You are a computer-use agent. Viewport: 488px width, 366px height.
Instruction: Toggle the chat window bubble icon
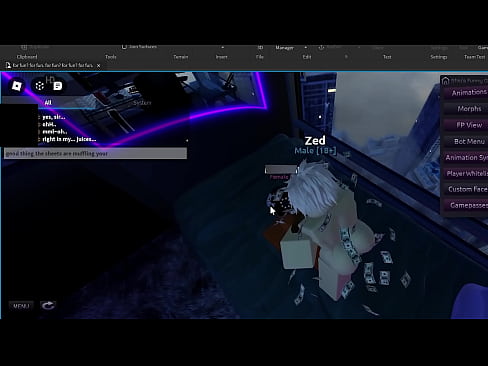57,86
